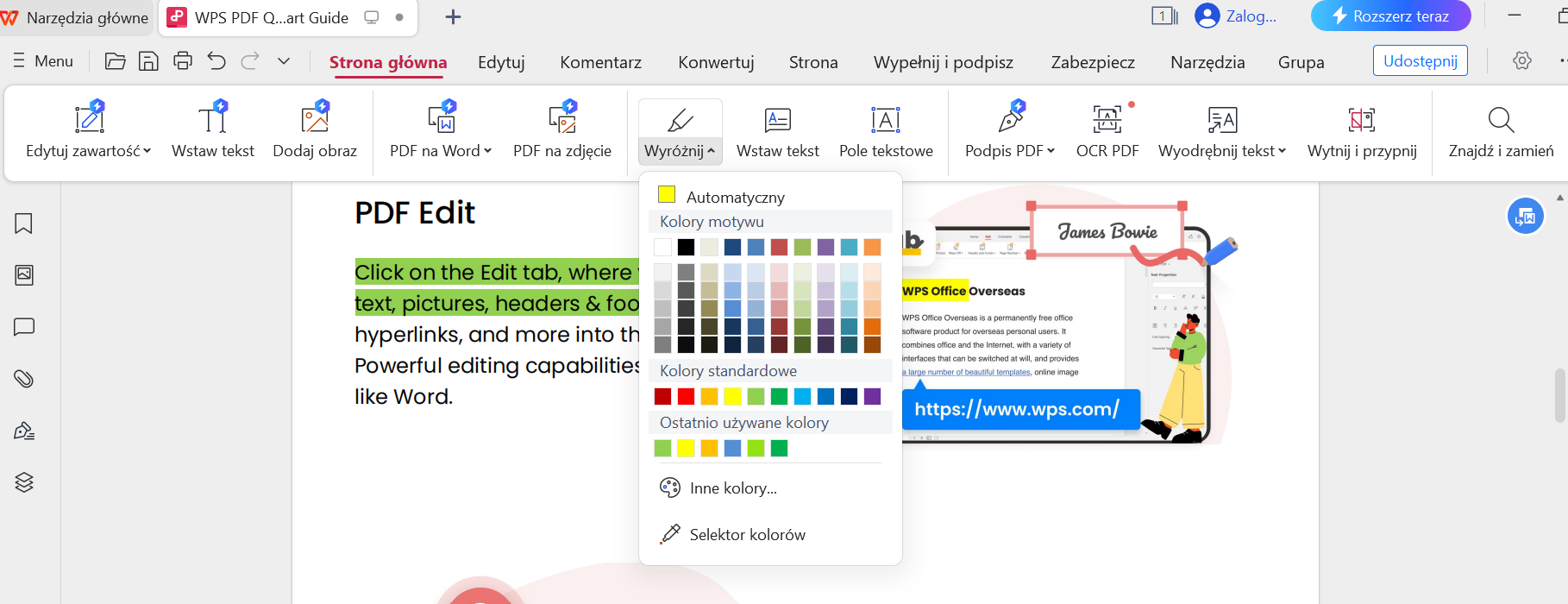
Task: Select the Dodaj obraz tool
Action: point(315,130)
